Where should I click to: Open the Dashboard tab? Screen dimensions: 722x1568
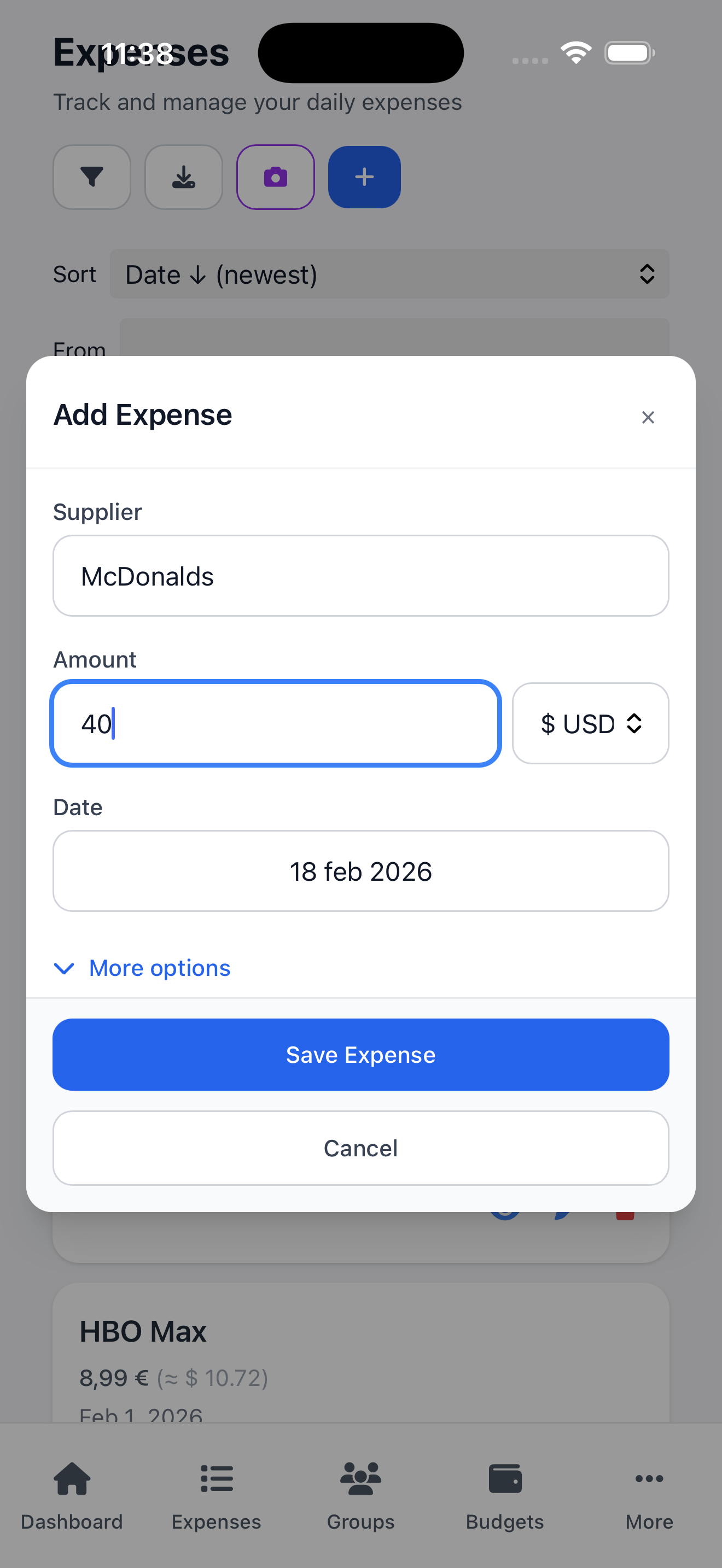pos(72,1496)
